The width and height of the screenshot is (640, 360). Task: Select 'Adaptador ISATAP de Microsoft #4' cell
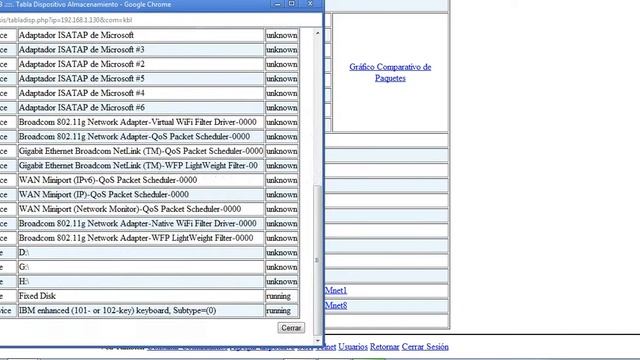(x=141, y=93)
